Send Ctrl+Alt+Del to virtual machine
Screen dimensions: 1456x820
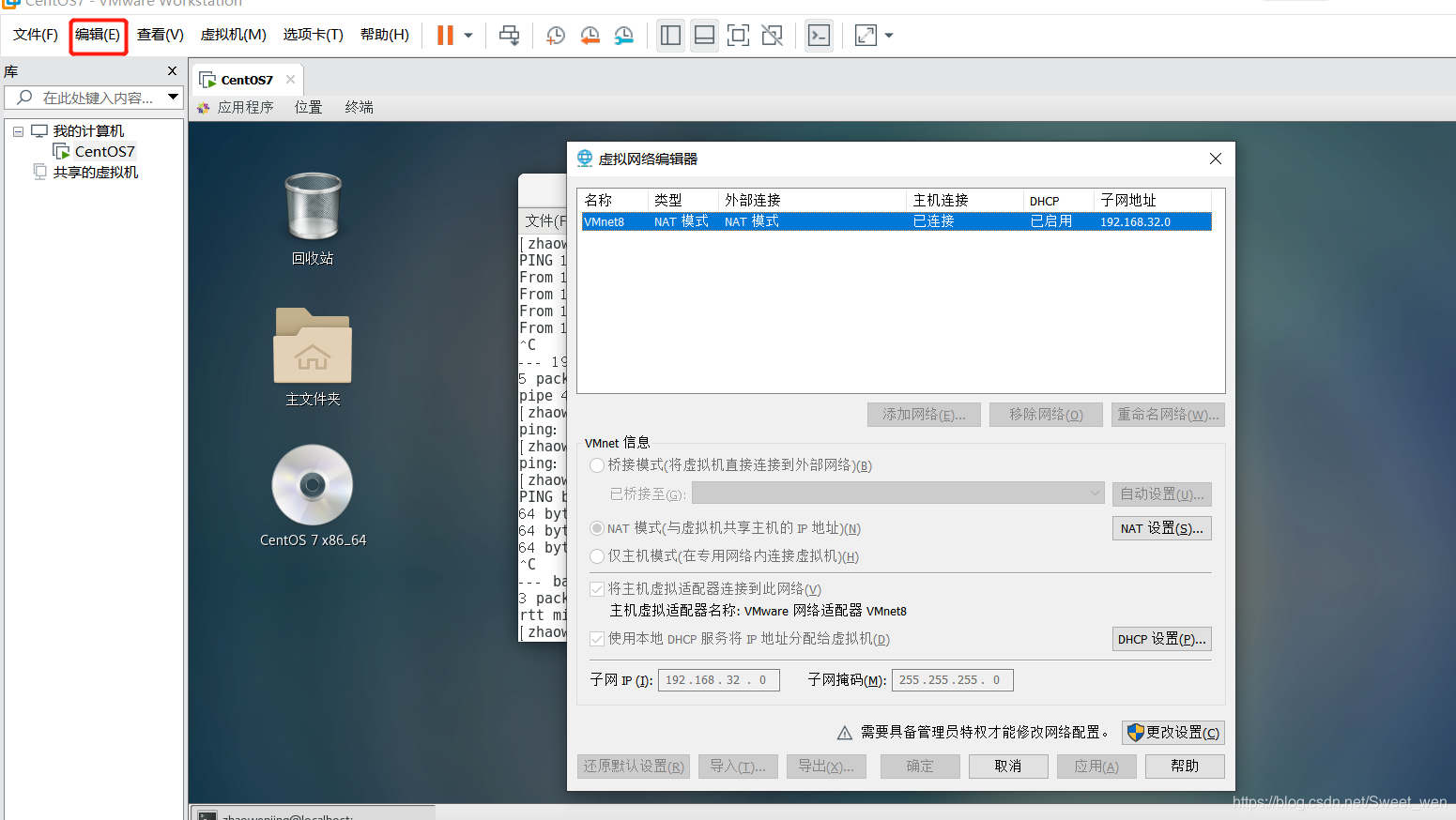(510, 36)
